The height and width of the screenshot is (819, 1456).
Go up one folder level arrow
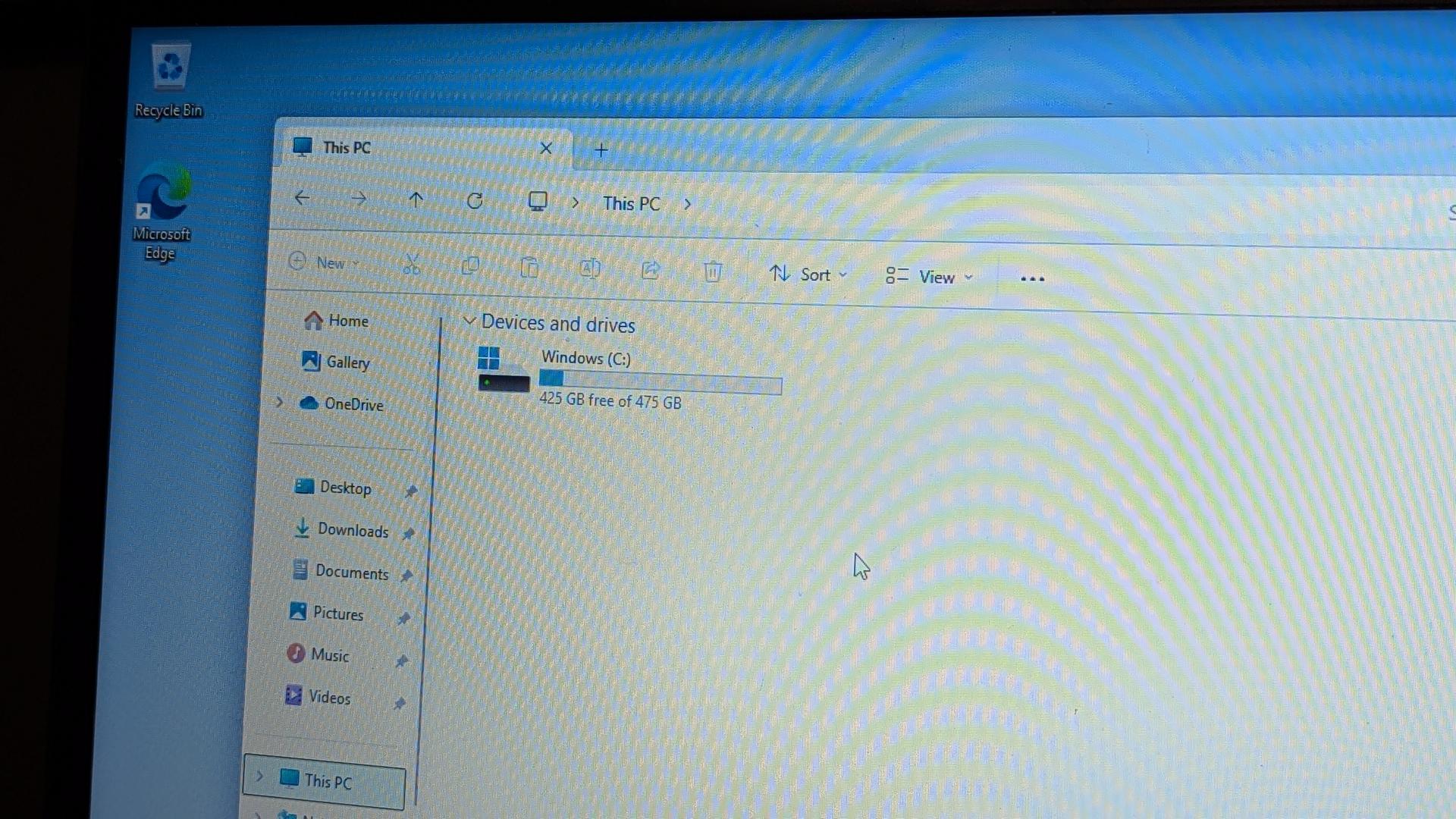coord(416,199)
